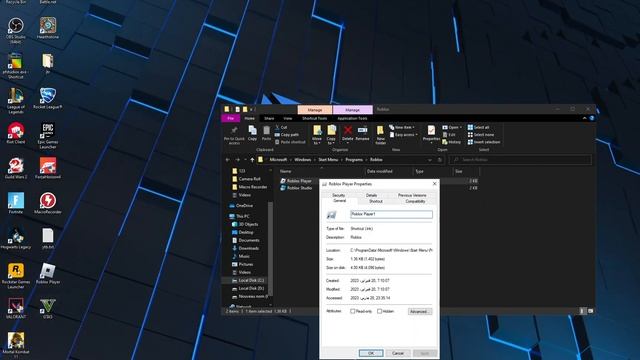The height and width of the screenshot is (360, 640).
Task: Click the up-folder arrow in Explorer
Action: (252, 160)
